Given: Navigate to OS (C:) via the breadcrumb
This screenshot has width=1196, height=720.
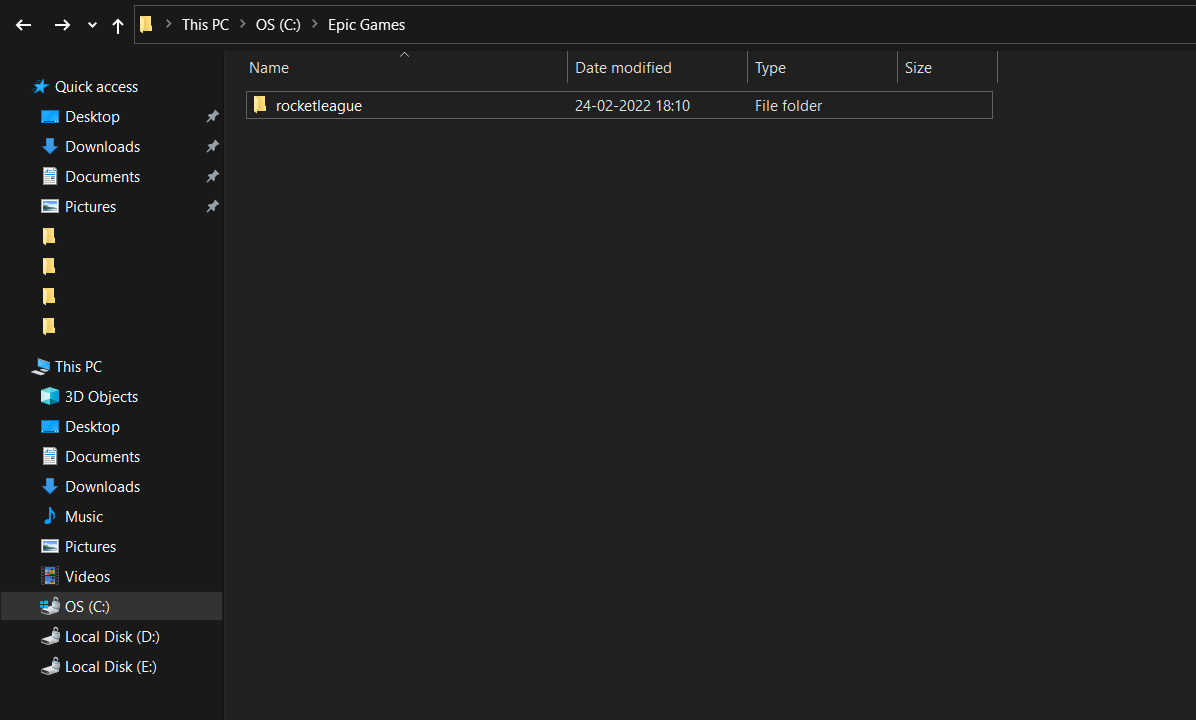Looking at the screenshot, I should point(278,24).
